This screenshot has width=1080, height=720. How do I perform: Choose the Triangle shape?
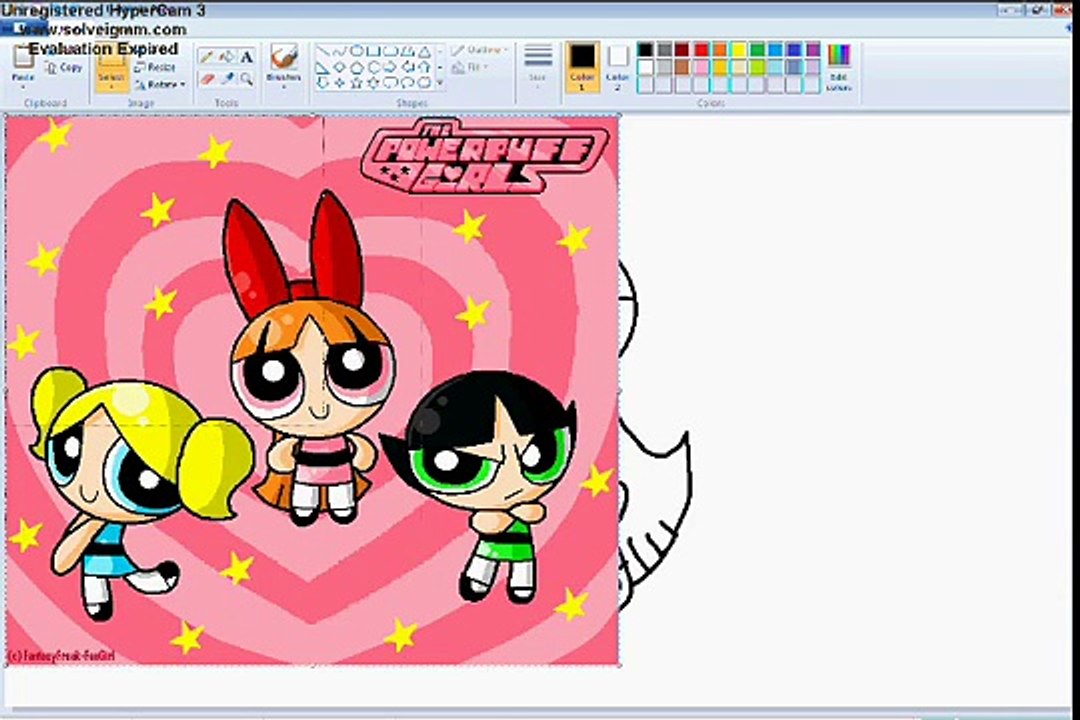tap(424, 52)
